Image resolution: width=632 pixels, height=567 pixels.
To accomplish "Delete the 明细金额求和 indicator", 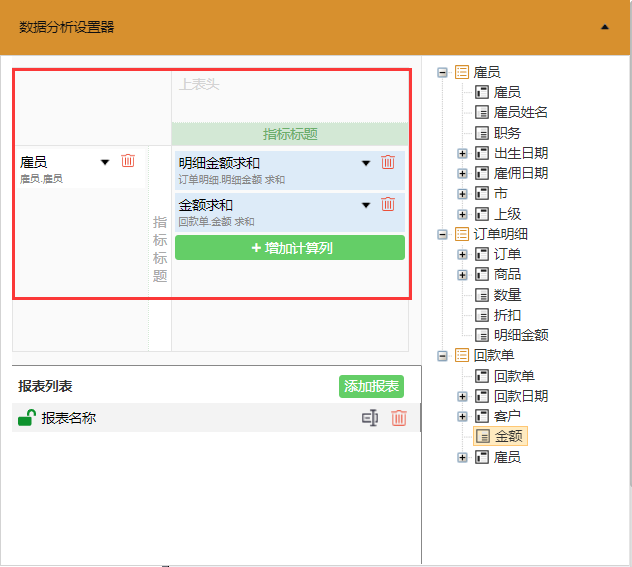I will 388,162.
